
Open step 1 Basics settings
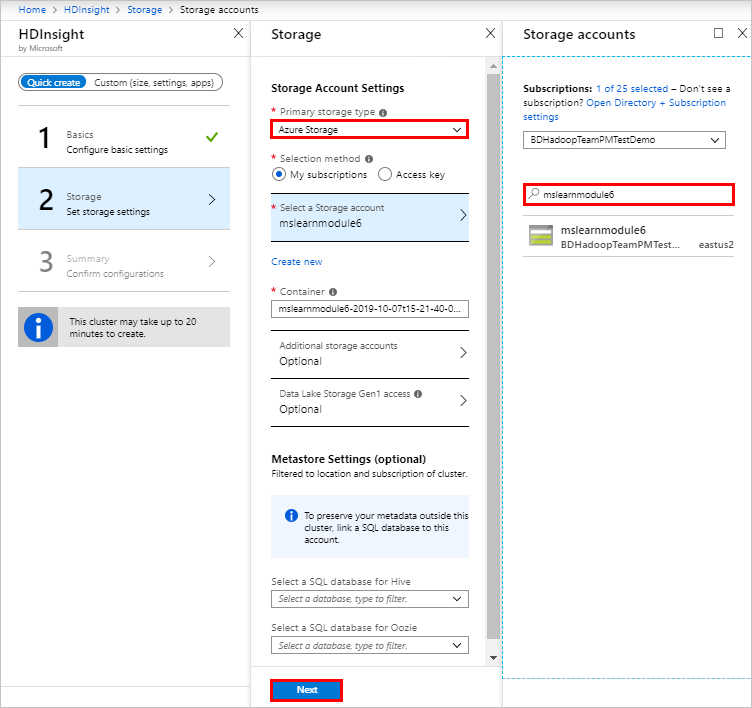[x=124, y=137]
